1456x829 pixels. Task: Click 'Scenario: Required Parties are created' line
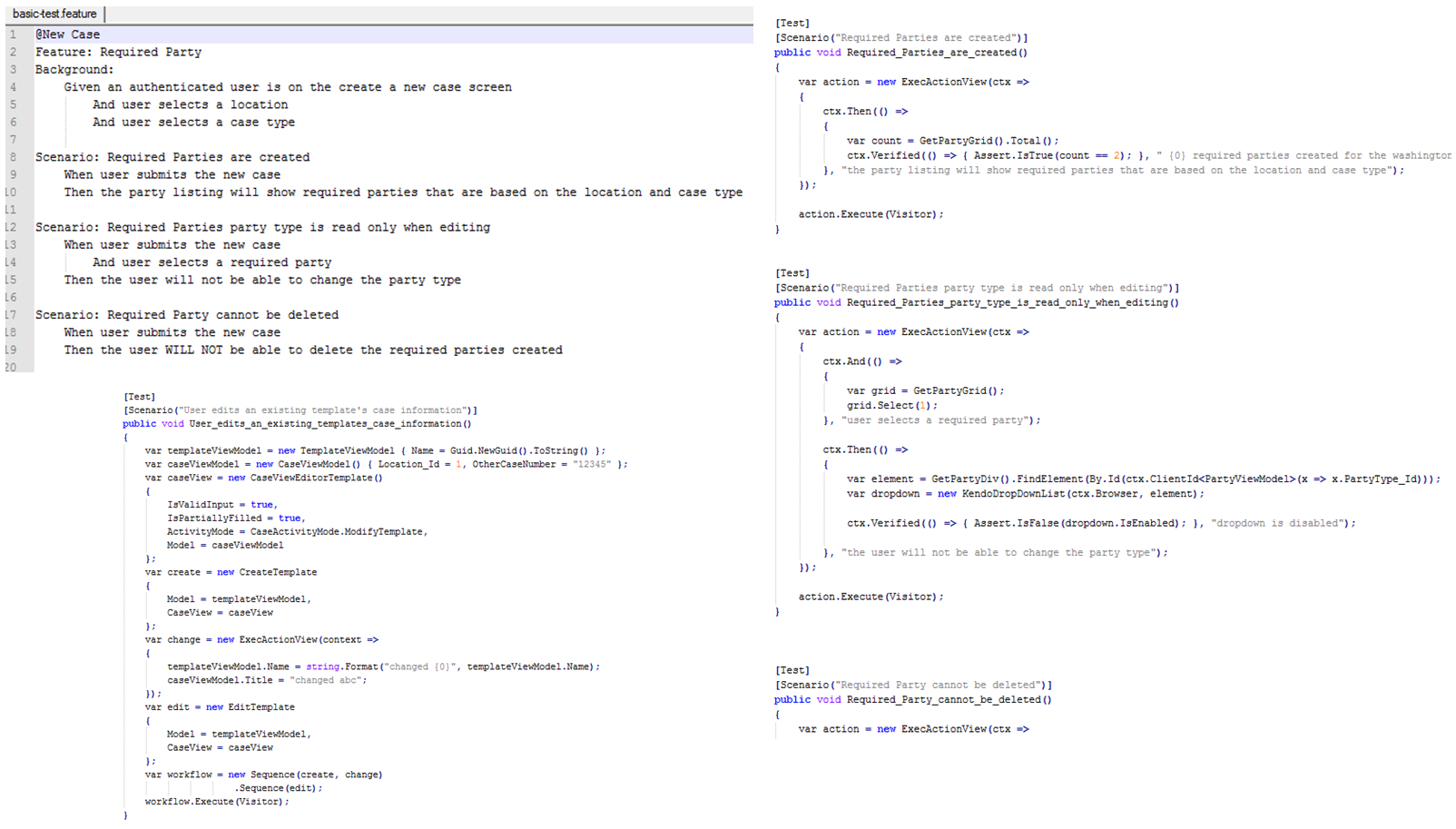[172, 157]
